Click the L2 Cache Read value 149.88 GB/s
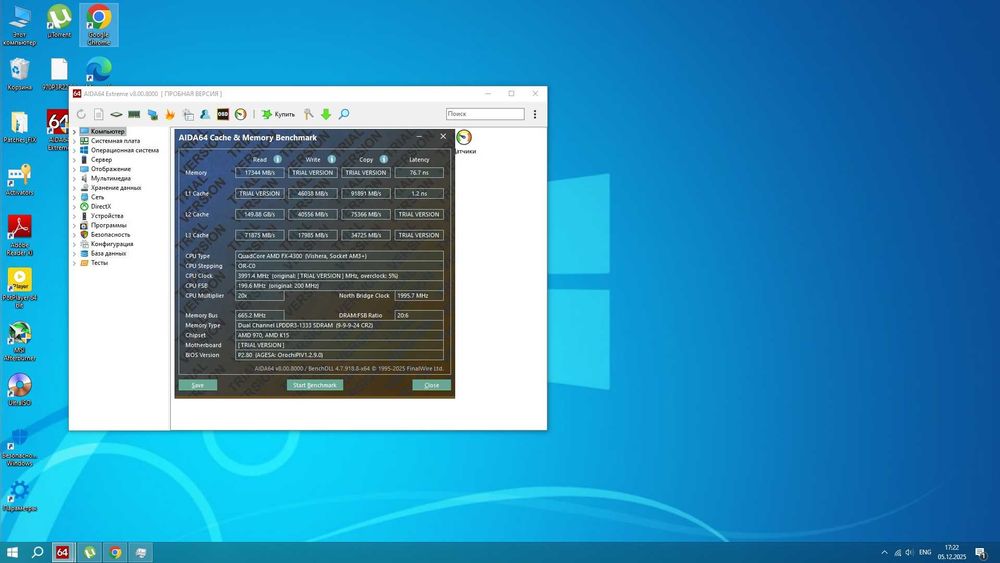The image size is (1000, 563). [260, 214]
